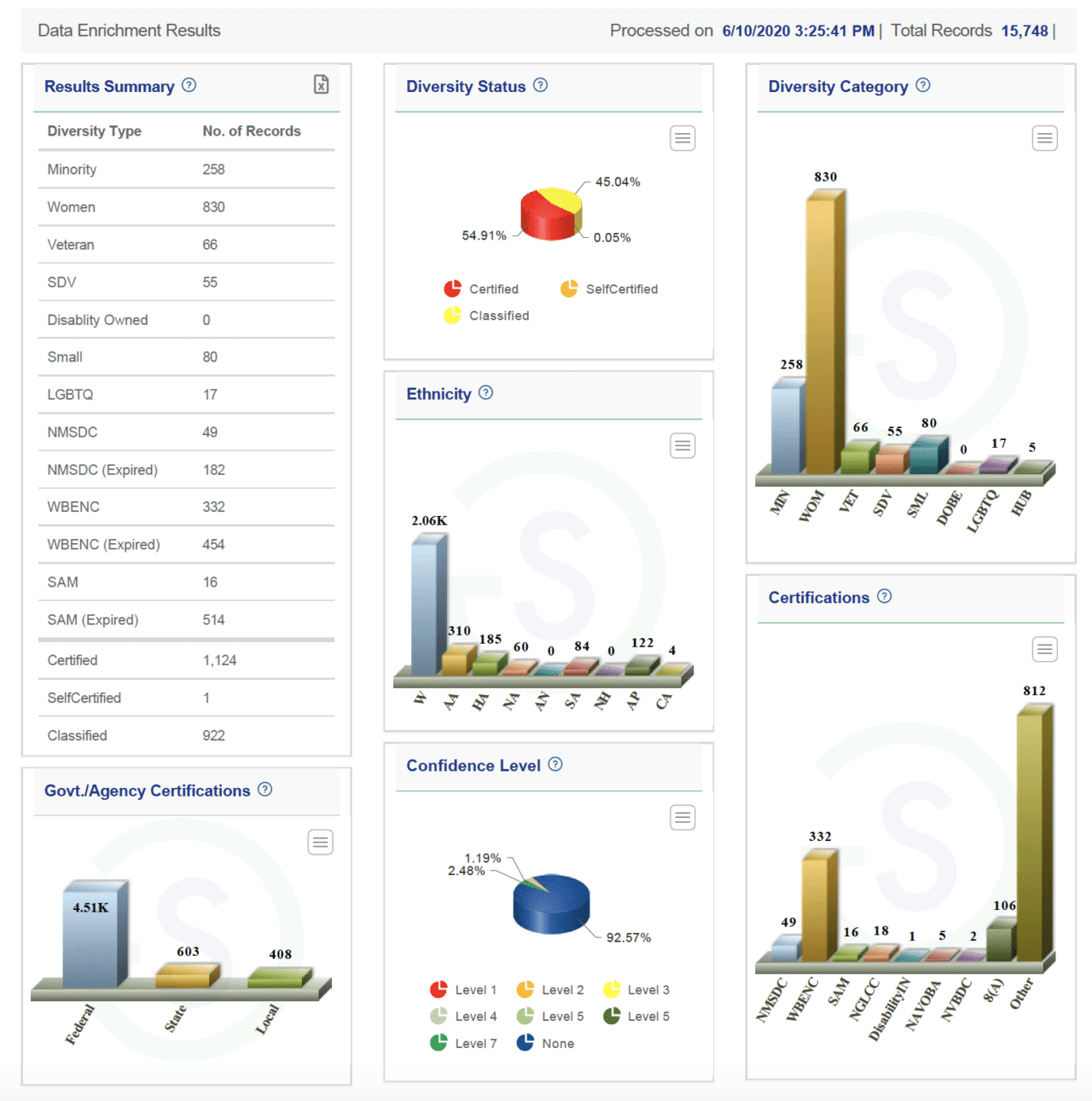1092x1101 pixels.
Task: Open help icon next to Diversity Category
Action: click(923, 85)
